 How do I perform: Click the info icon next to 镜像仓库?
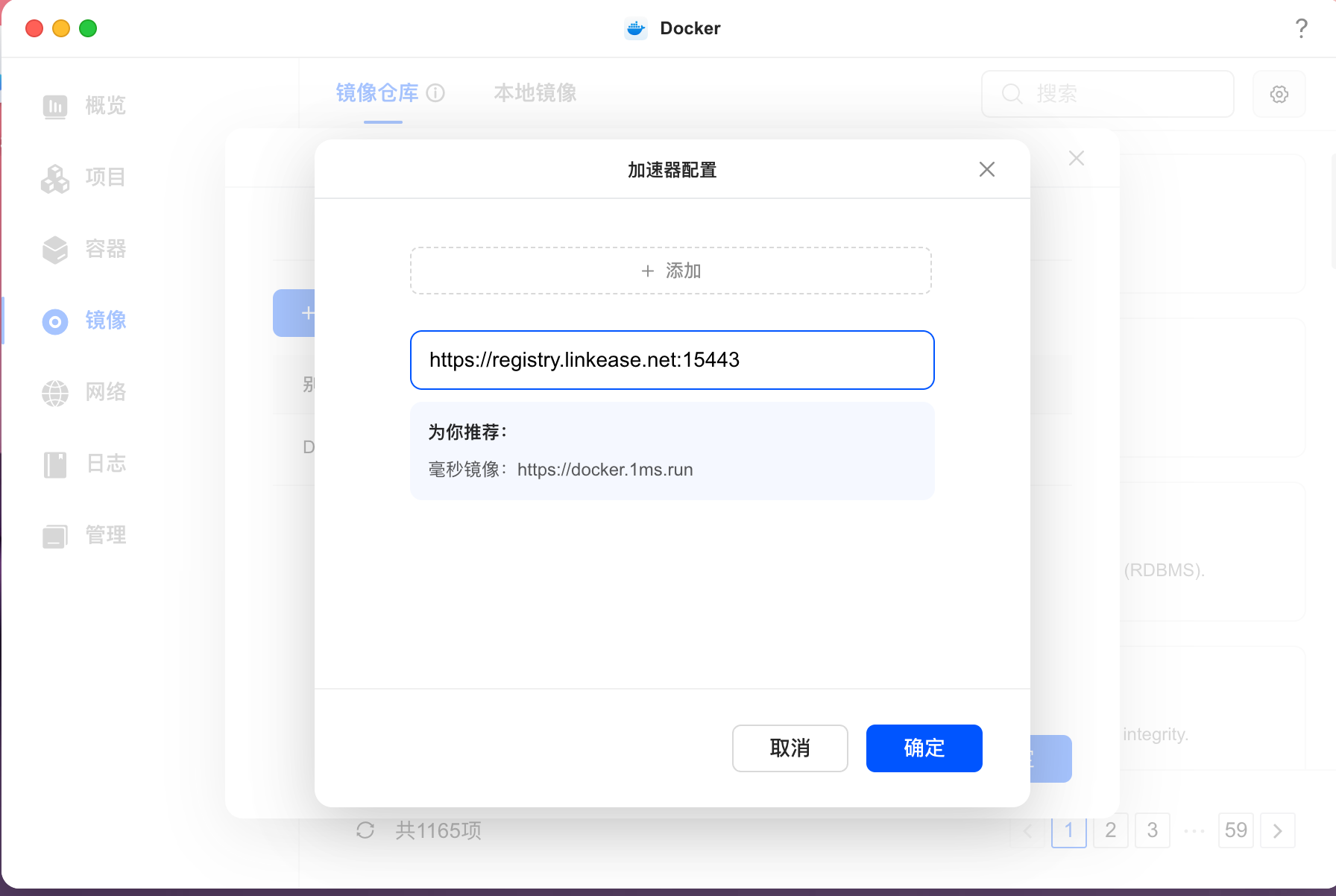coord(435,93)
